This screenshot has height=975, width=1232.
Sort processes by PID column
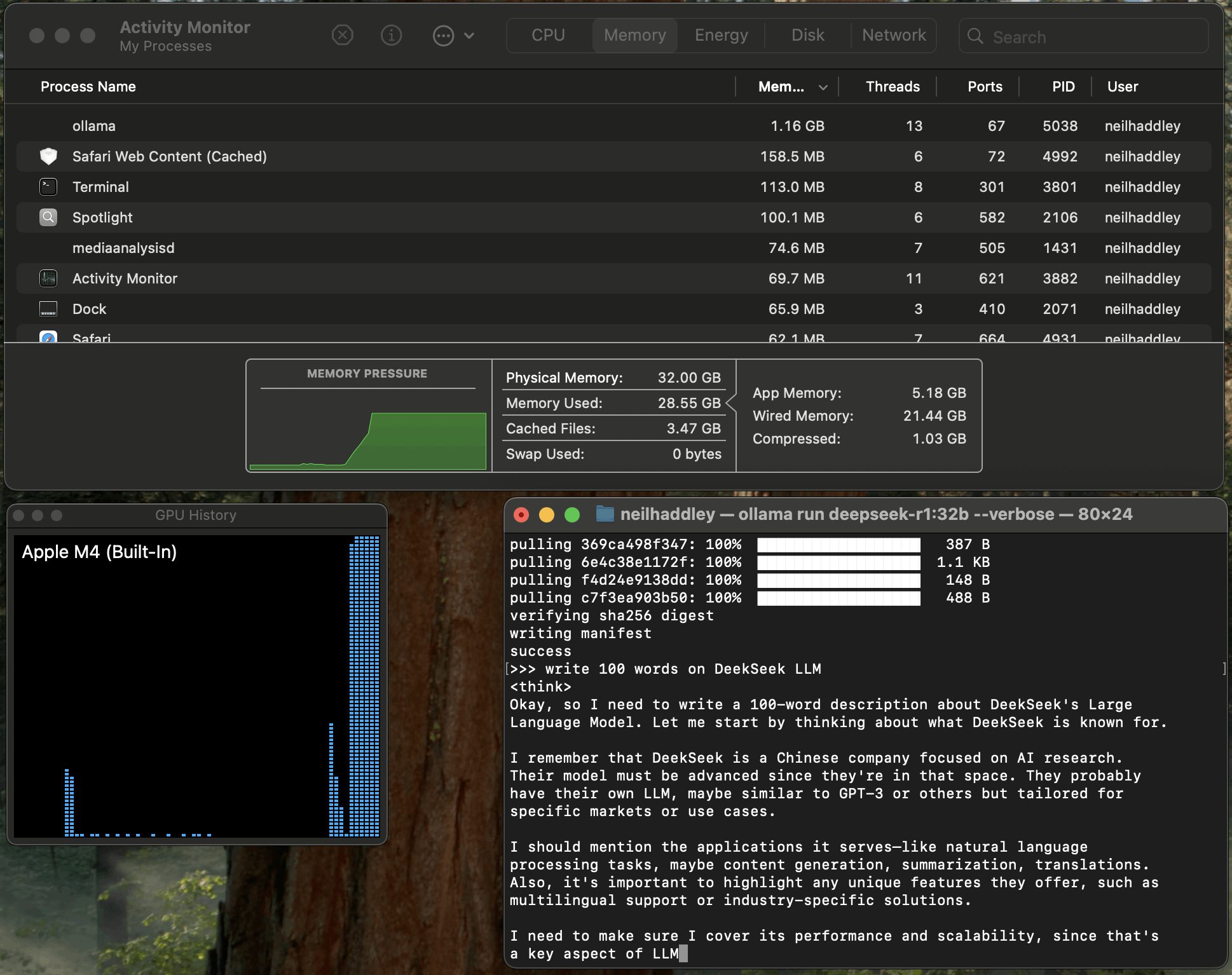(1063, 86)
